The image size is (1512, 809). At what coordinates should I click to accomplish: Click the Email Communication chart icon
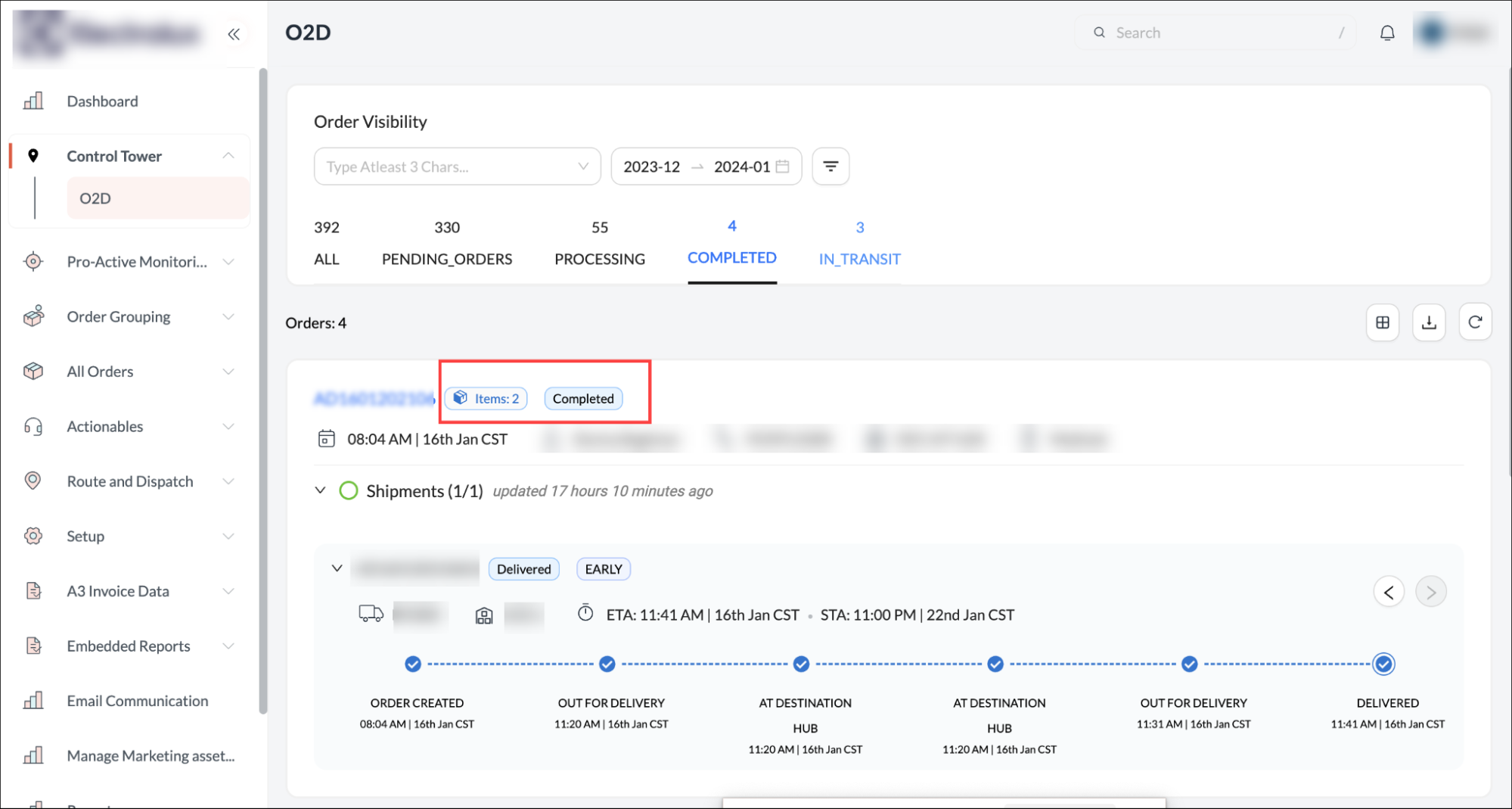(x=33, y=701)
